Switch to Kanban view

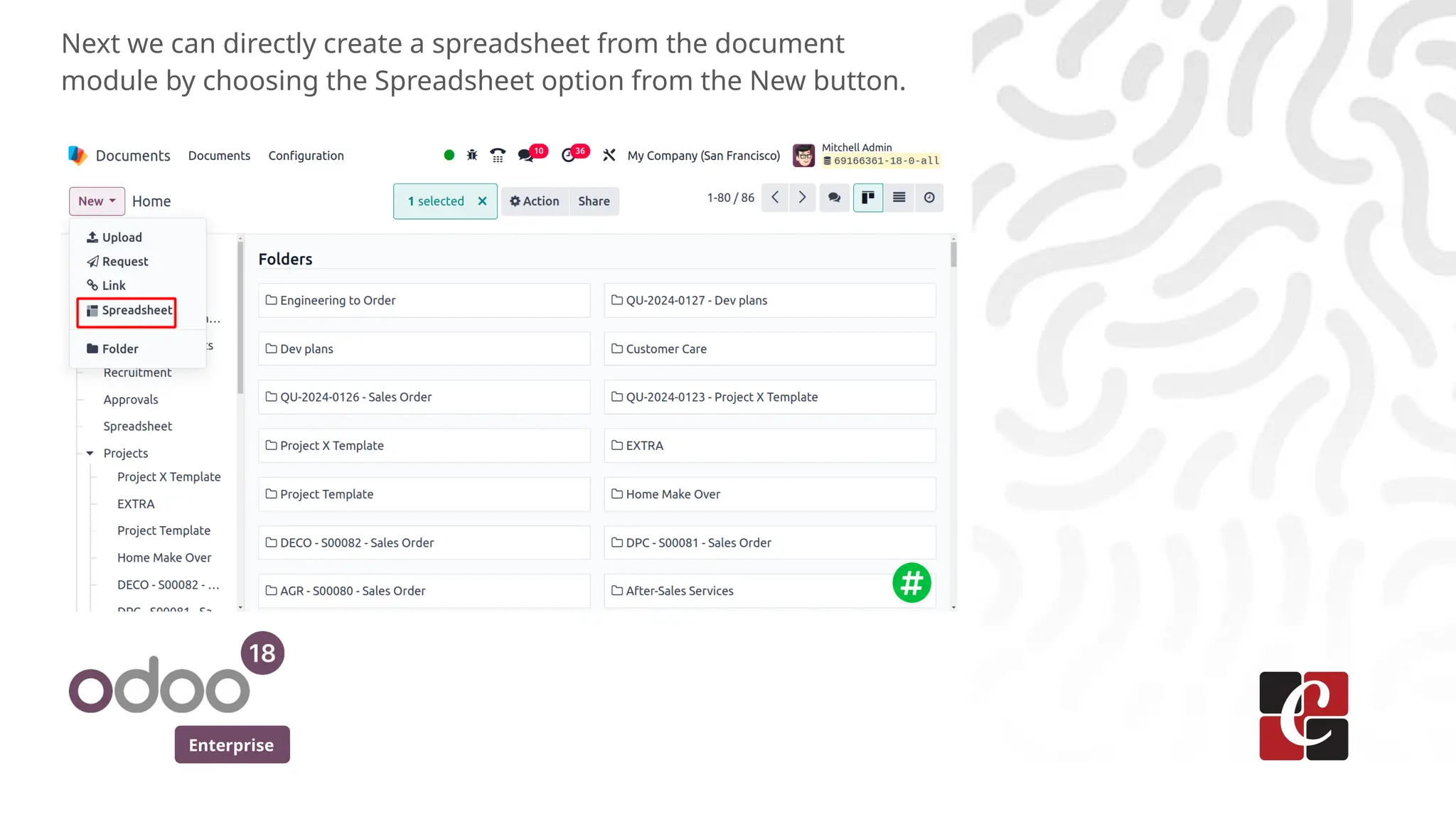click(868, 198)
